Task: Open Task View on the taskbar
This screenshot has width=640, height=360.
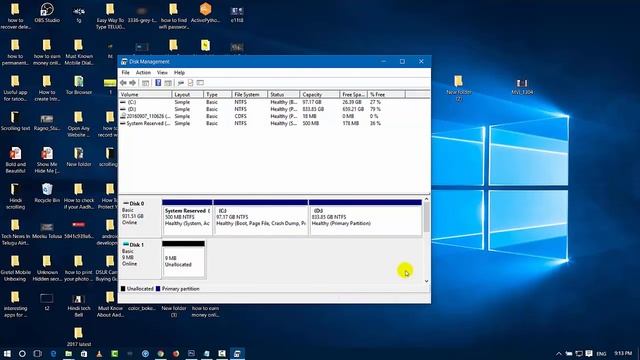Action: click(38, 353)
